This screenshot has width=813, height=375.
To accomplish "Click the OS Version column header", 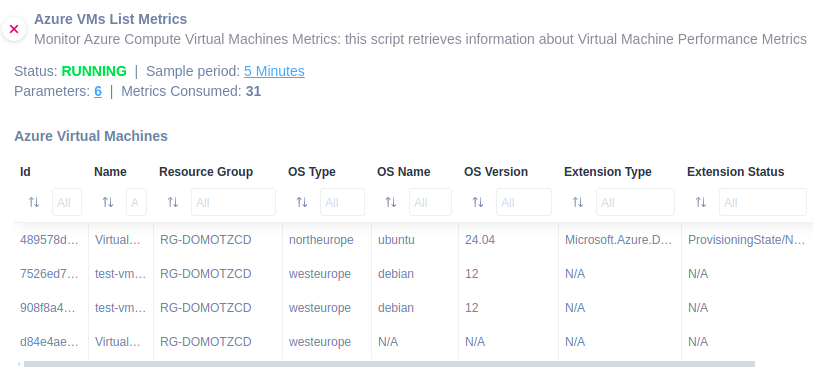I will pos(496,172).
